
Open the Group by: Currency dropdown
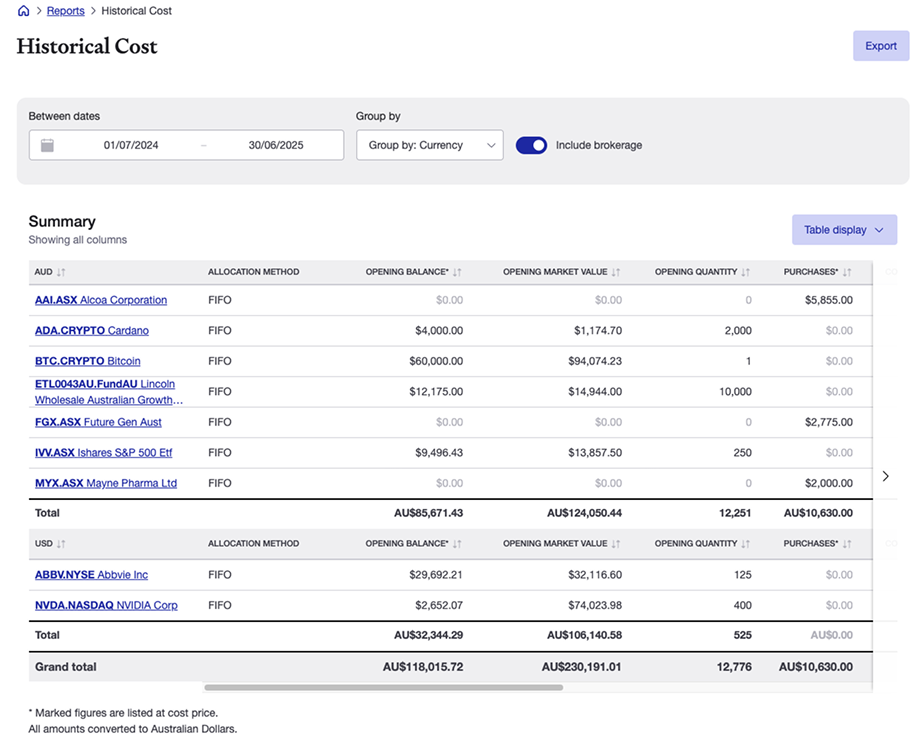pyautogui.click(x=430, y=145)
